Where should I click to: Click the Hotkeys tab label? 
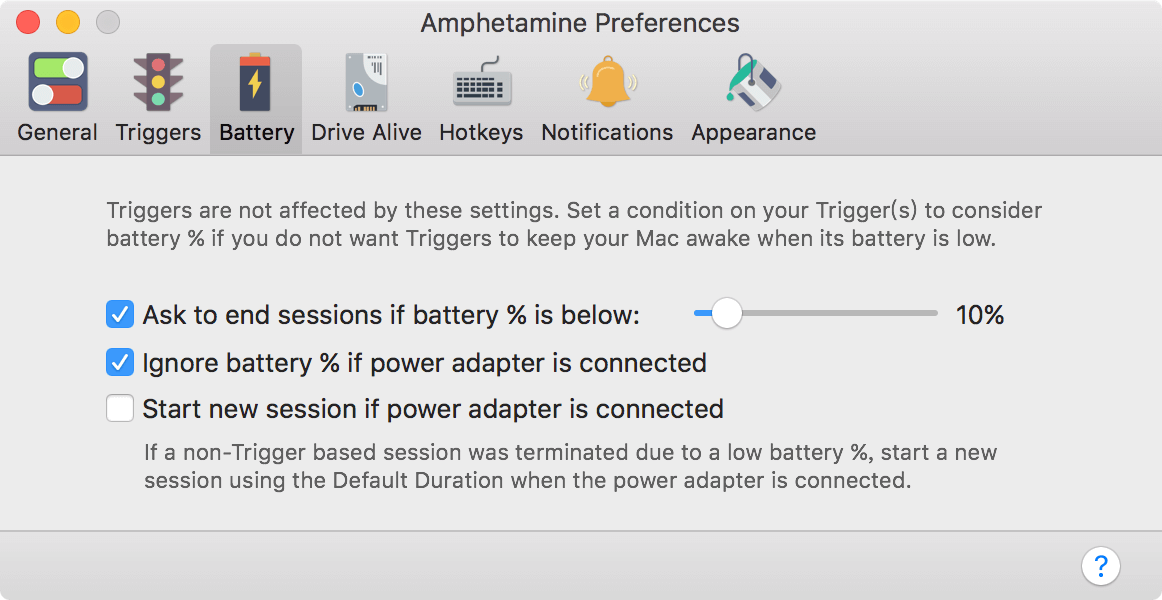pyautogui.click(x=481, y=133)
